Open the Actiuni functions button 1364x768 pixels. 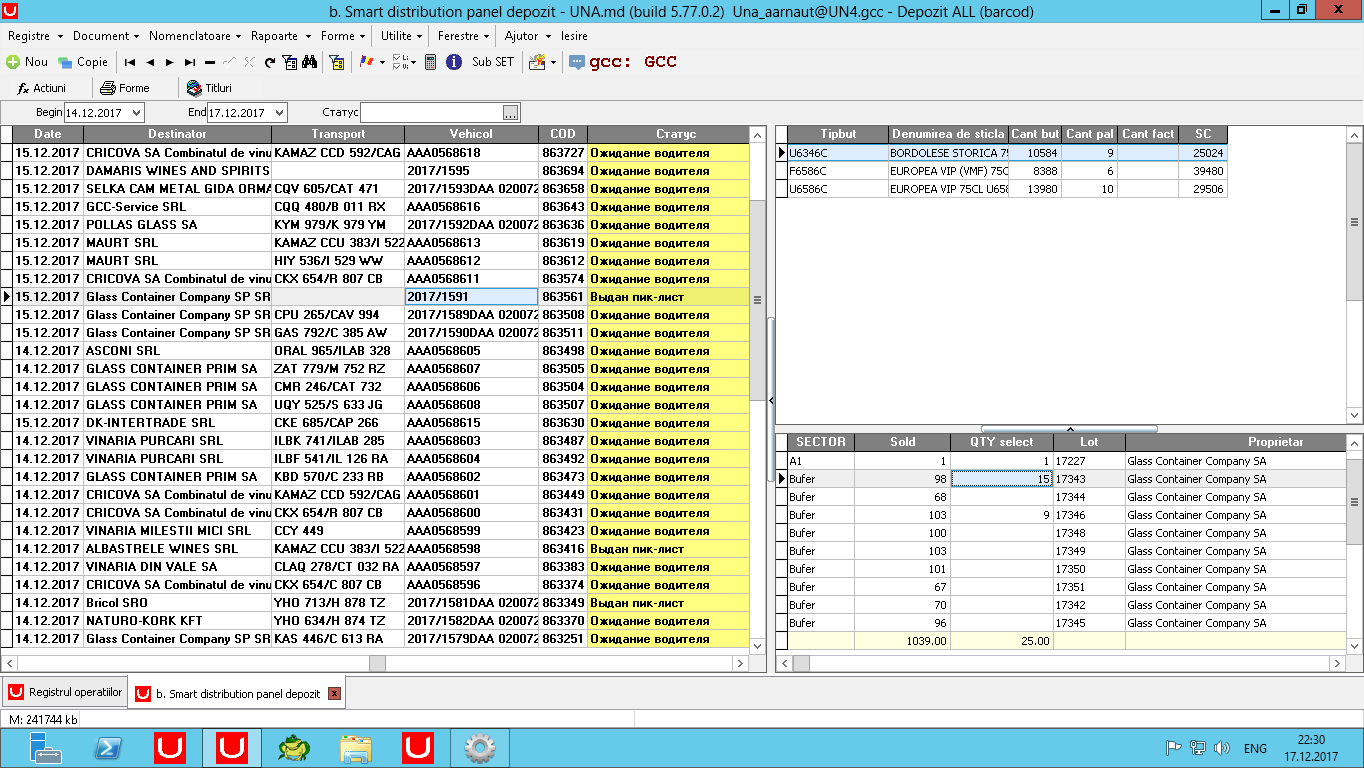(42, 88)
